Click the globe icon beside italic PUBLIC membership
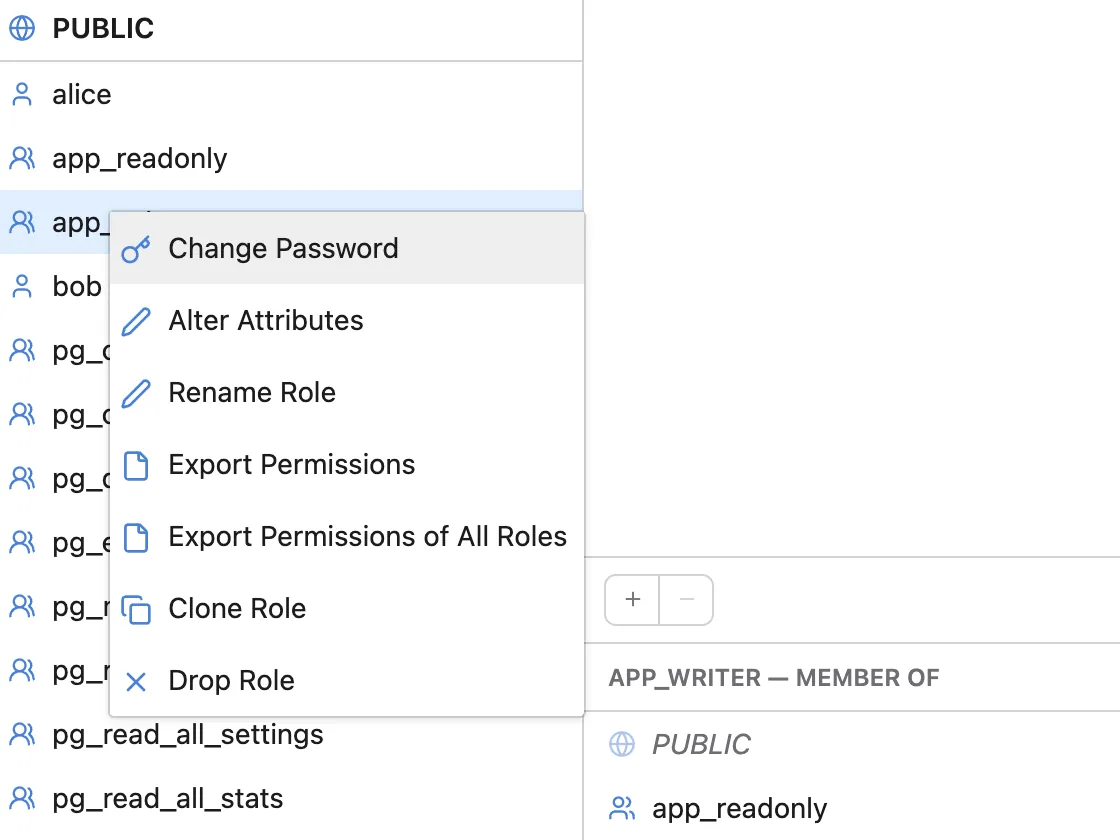This screenshot has width=1120, height=840. coord(621,744)
